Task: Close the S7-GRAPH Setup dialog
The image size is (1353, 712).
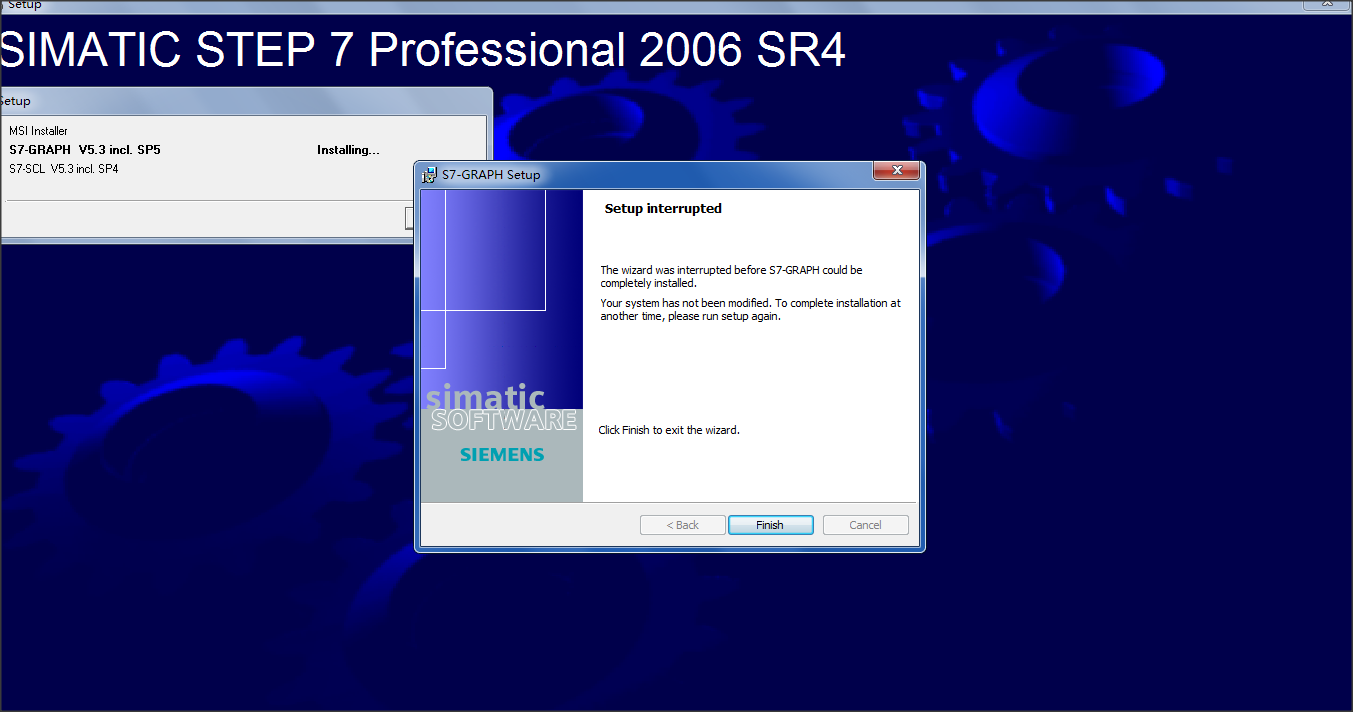Action: point(895,171)
